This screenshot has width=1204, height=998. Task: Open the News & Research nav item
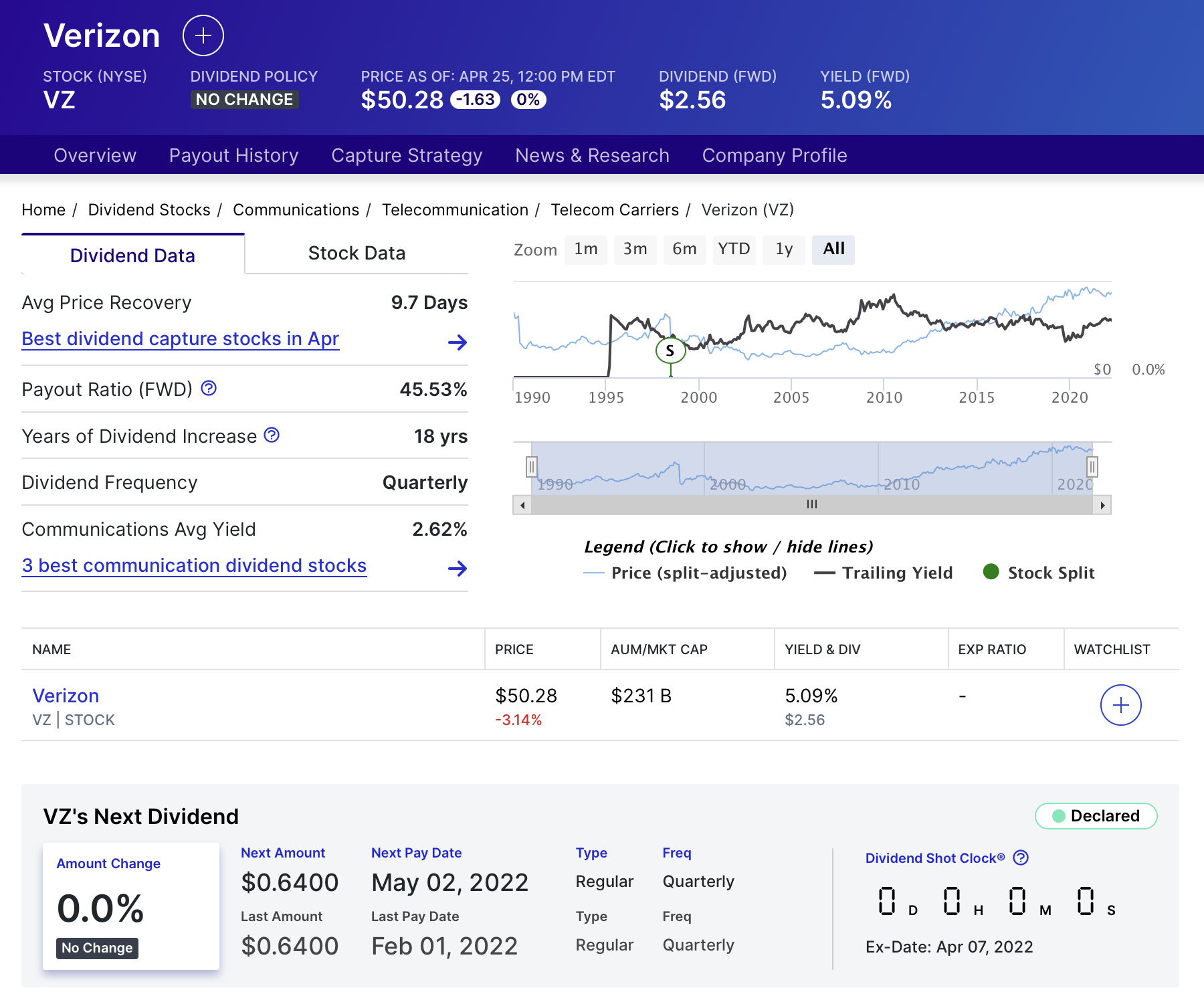592,155
